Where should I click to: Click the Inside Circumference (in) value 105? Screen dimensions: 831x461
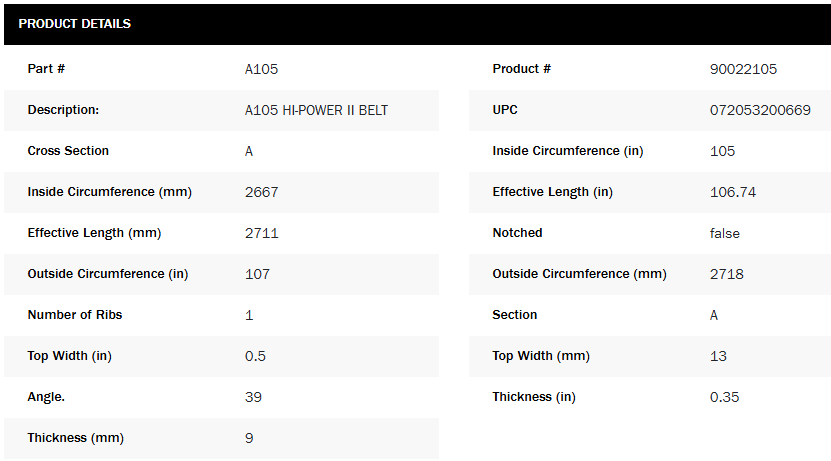tap(722, 151)
